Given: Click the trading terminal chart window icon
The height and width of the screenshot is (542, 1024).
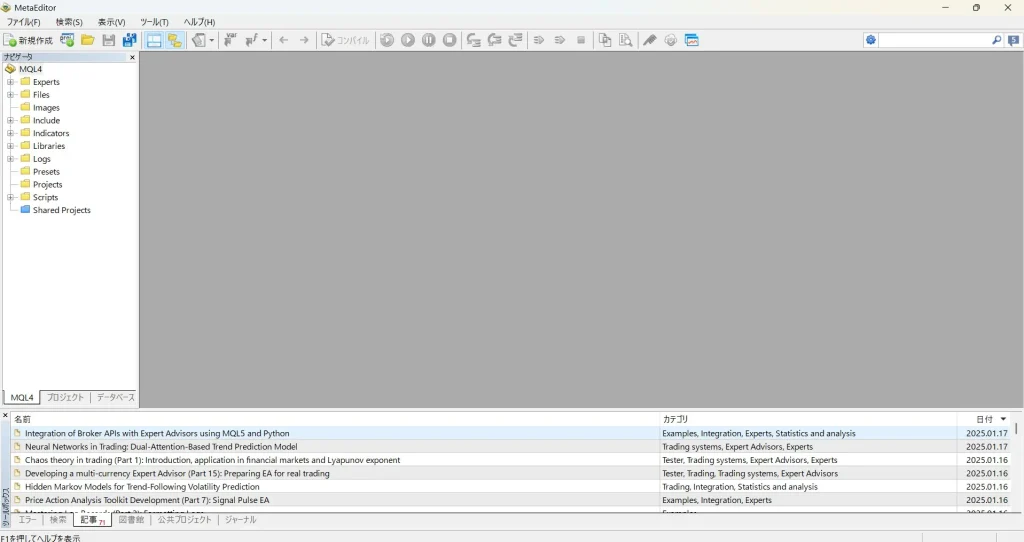Looking at the screenshot, I should (692, 40).
